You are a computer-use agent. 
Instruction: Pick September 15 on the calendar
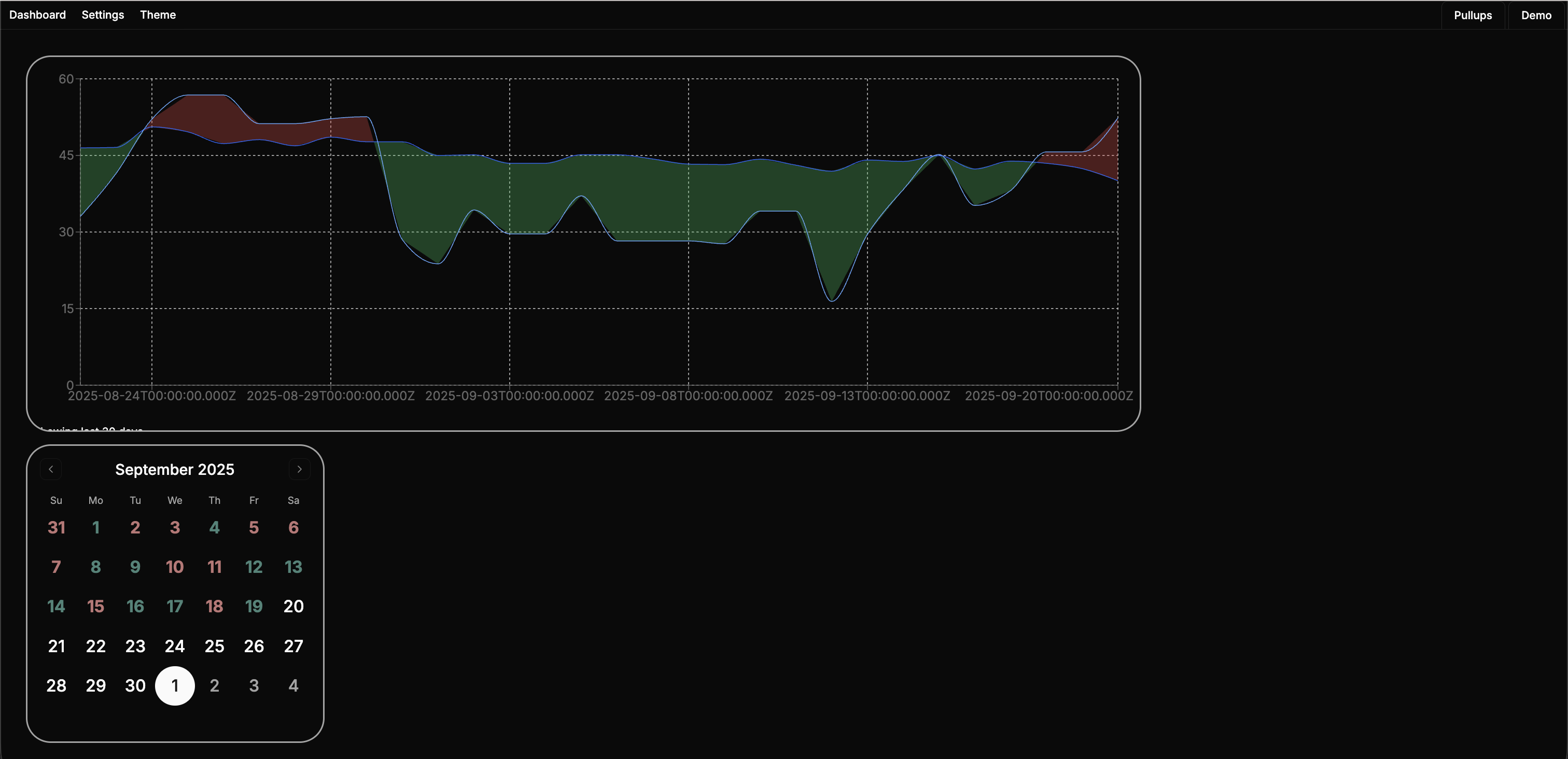click(95, 606)
